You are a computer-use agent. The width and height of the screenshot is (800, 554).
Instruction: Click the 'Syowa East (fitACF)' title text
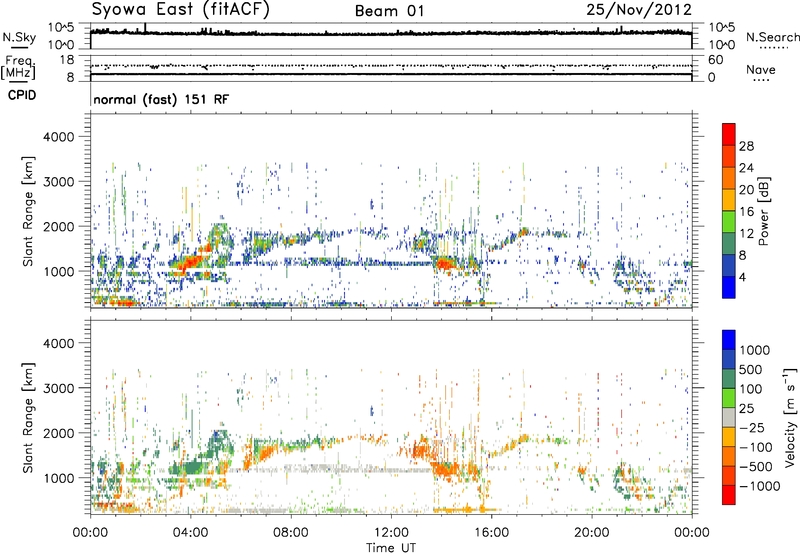(180, 10)
